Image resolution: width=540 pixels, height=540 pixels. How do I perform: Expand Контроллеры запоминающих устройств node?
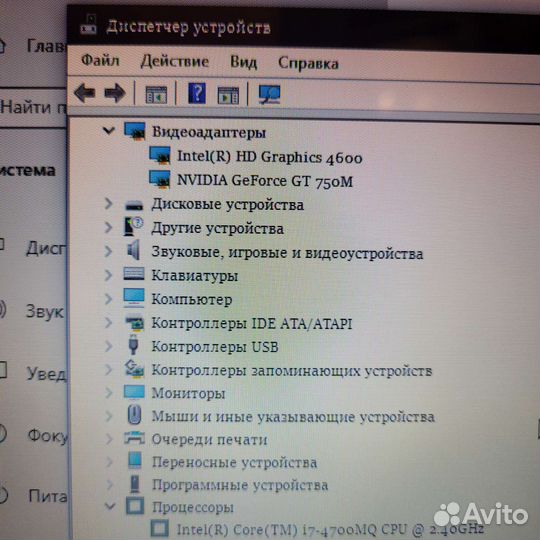[x=108, y=370]
